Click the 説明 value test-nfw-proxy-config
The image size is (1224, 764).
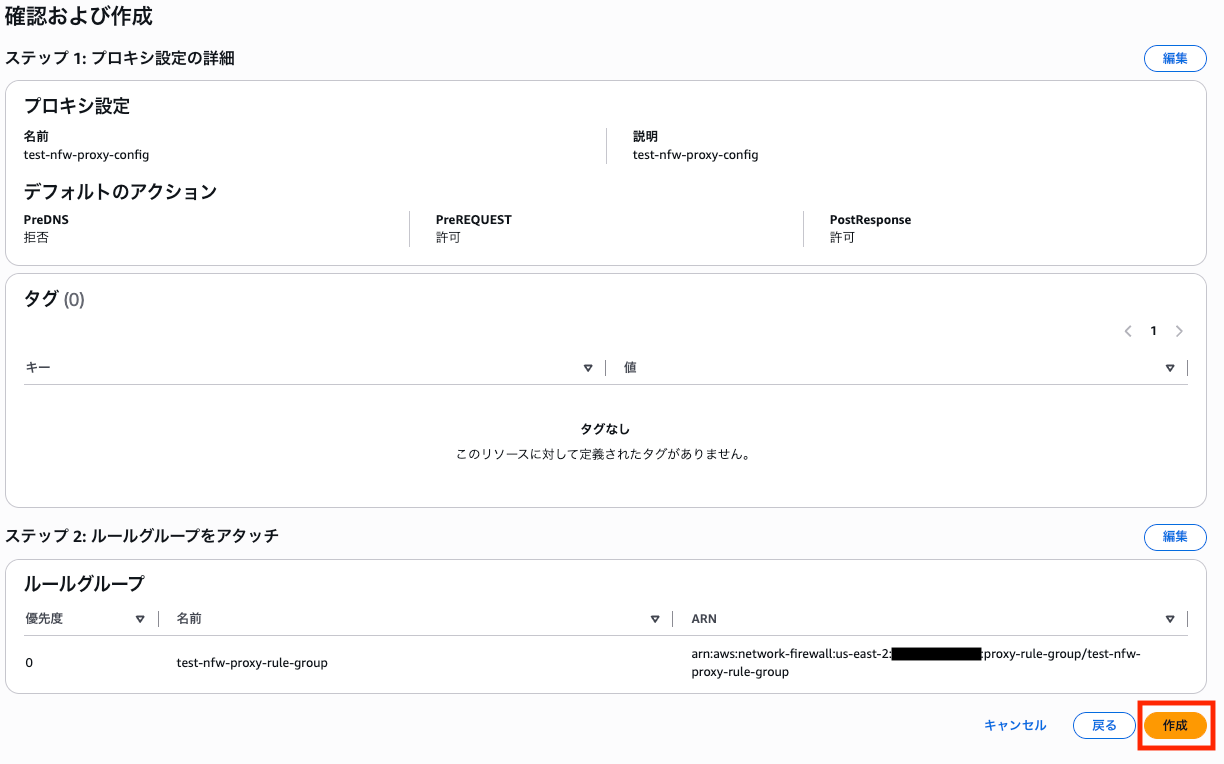pos(695,155)
